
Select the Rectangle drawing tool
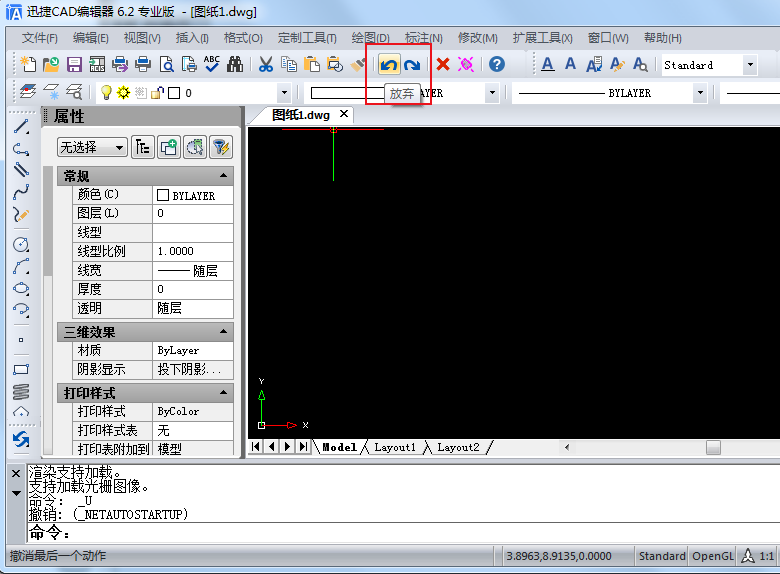(x=21, y=370)
